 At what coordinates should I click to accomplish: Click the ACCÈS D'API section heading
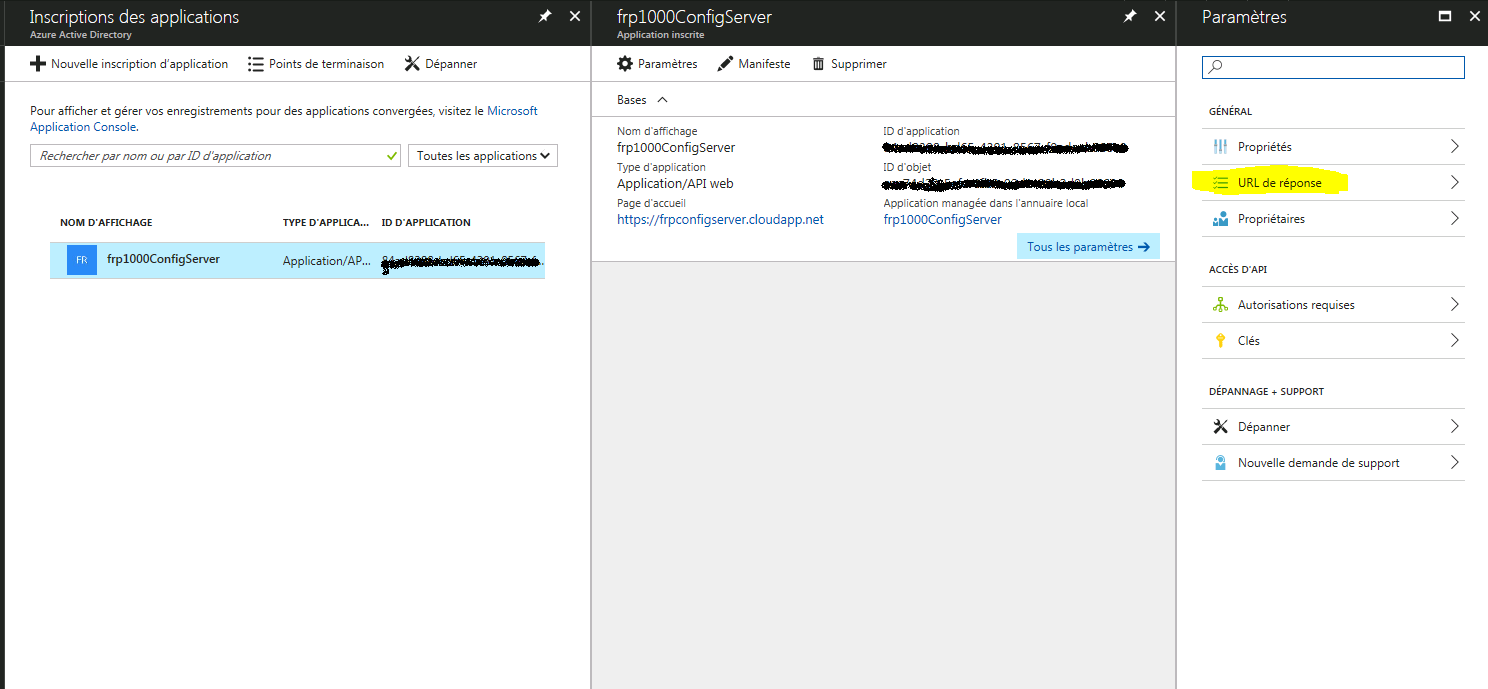tap(1238, 270)
